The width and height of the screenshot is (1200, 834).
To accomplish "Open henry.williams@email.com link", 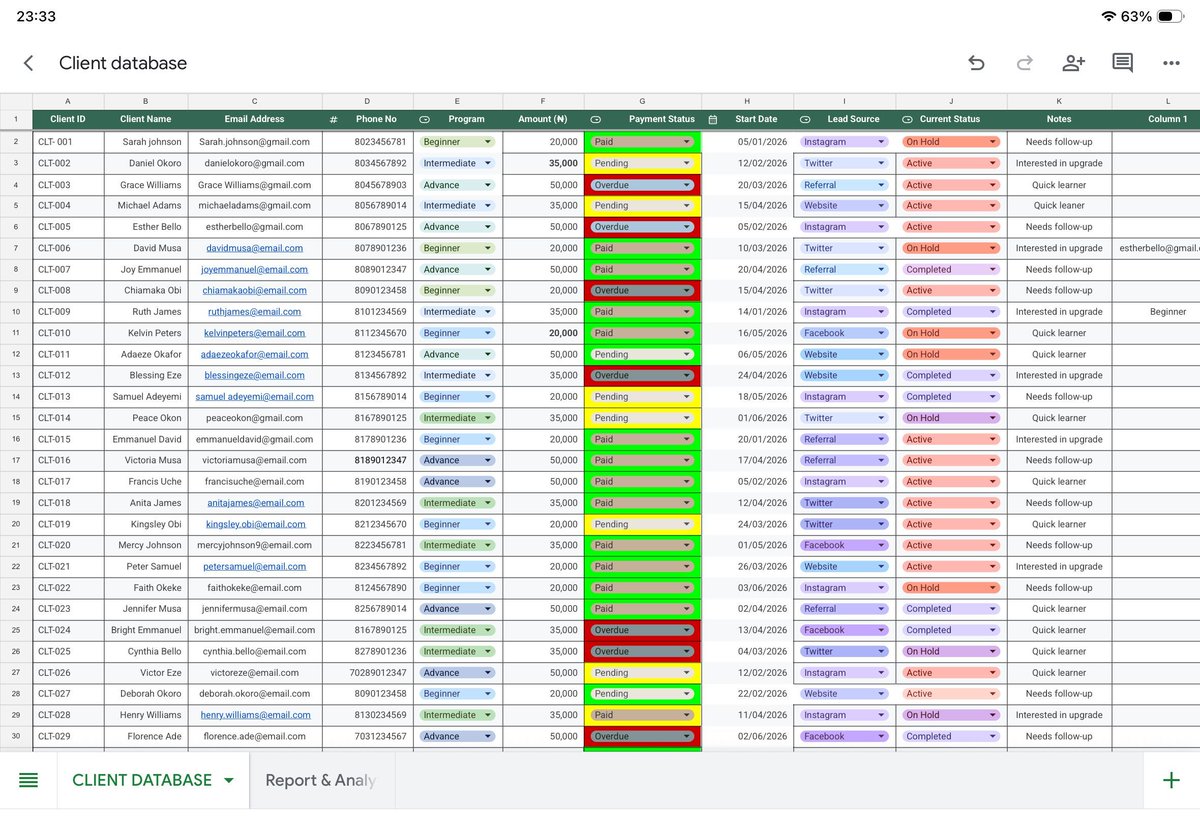I will coord(254,715).
